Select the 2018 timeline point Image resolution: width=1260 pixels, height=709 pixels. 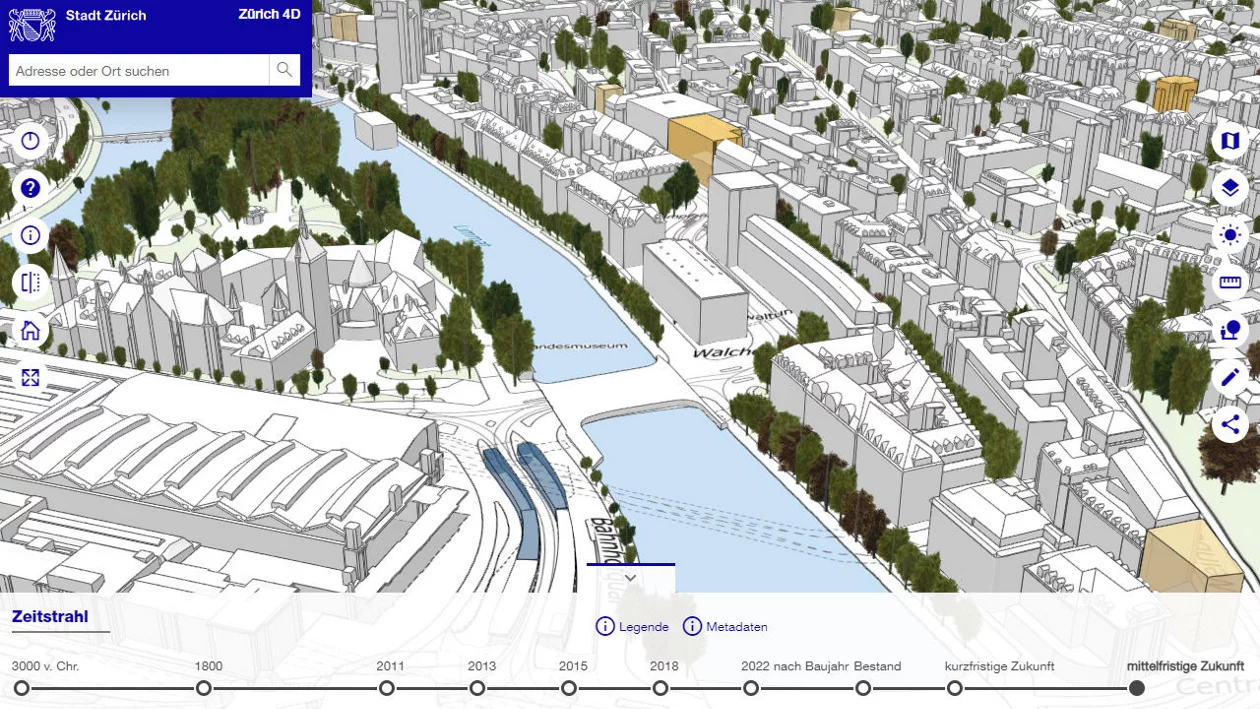point(660,688)
